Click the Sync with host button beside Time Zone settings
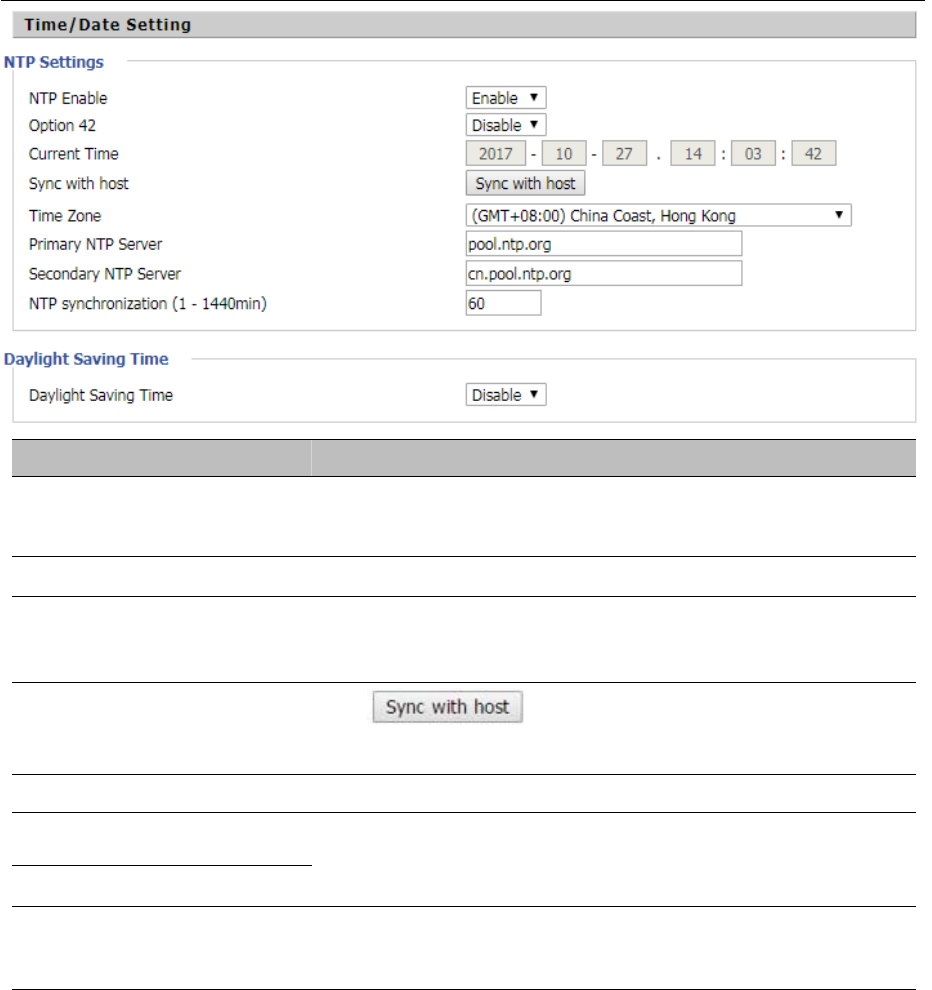 (525, 184)
